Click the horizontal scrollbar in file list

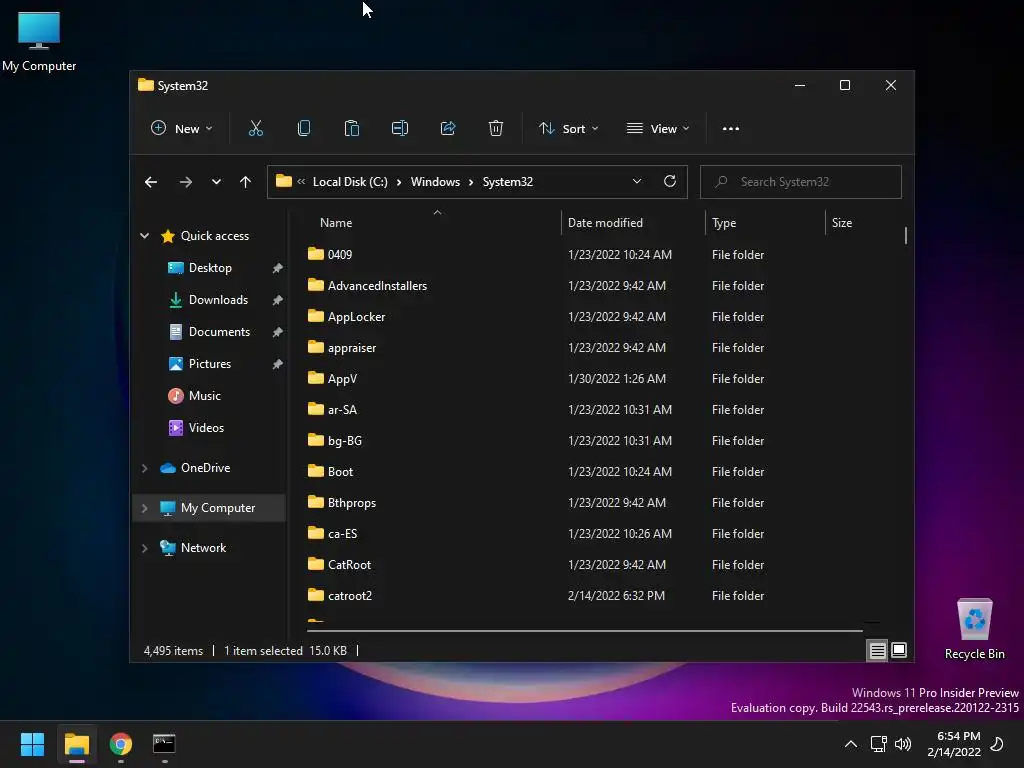pos(584,631)
